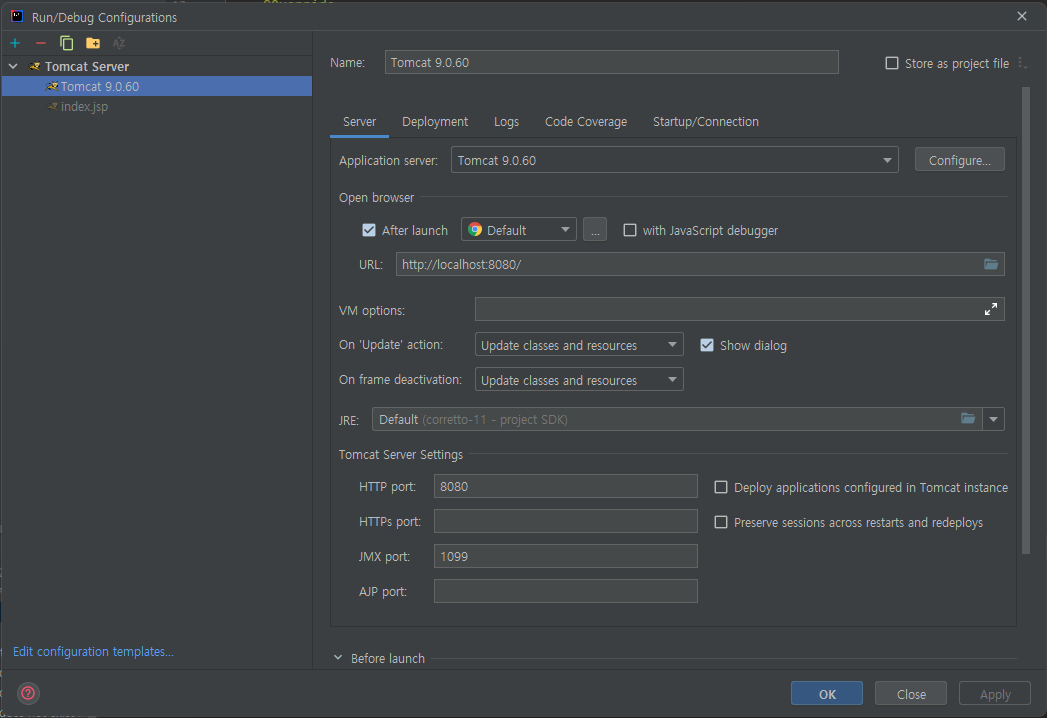Click the IntelliJ window title icon
The image size is (1047, 718).
point(17,17)
